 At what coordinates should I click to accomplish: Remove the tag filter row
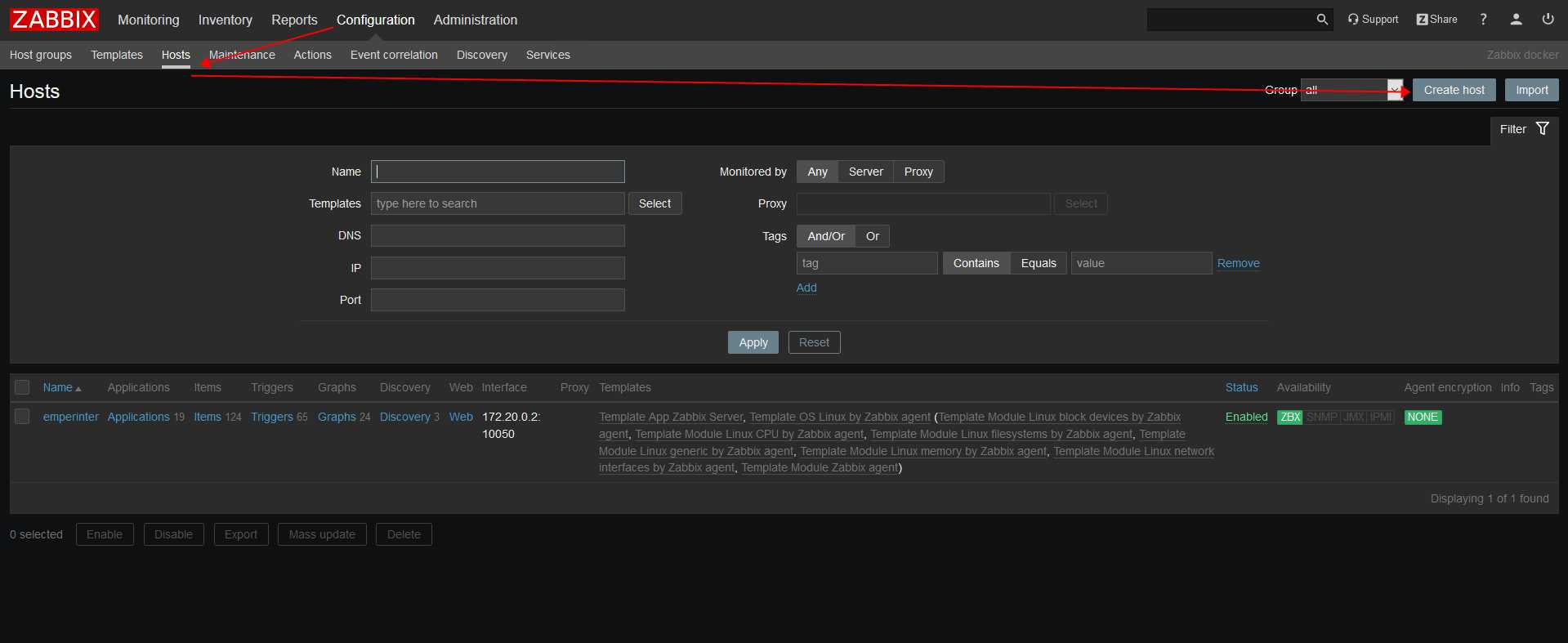tap(1238, 263)
